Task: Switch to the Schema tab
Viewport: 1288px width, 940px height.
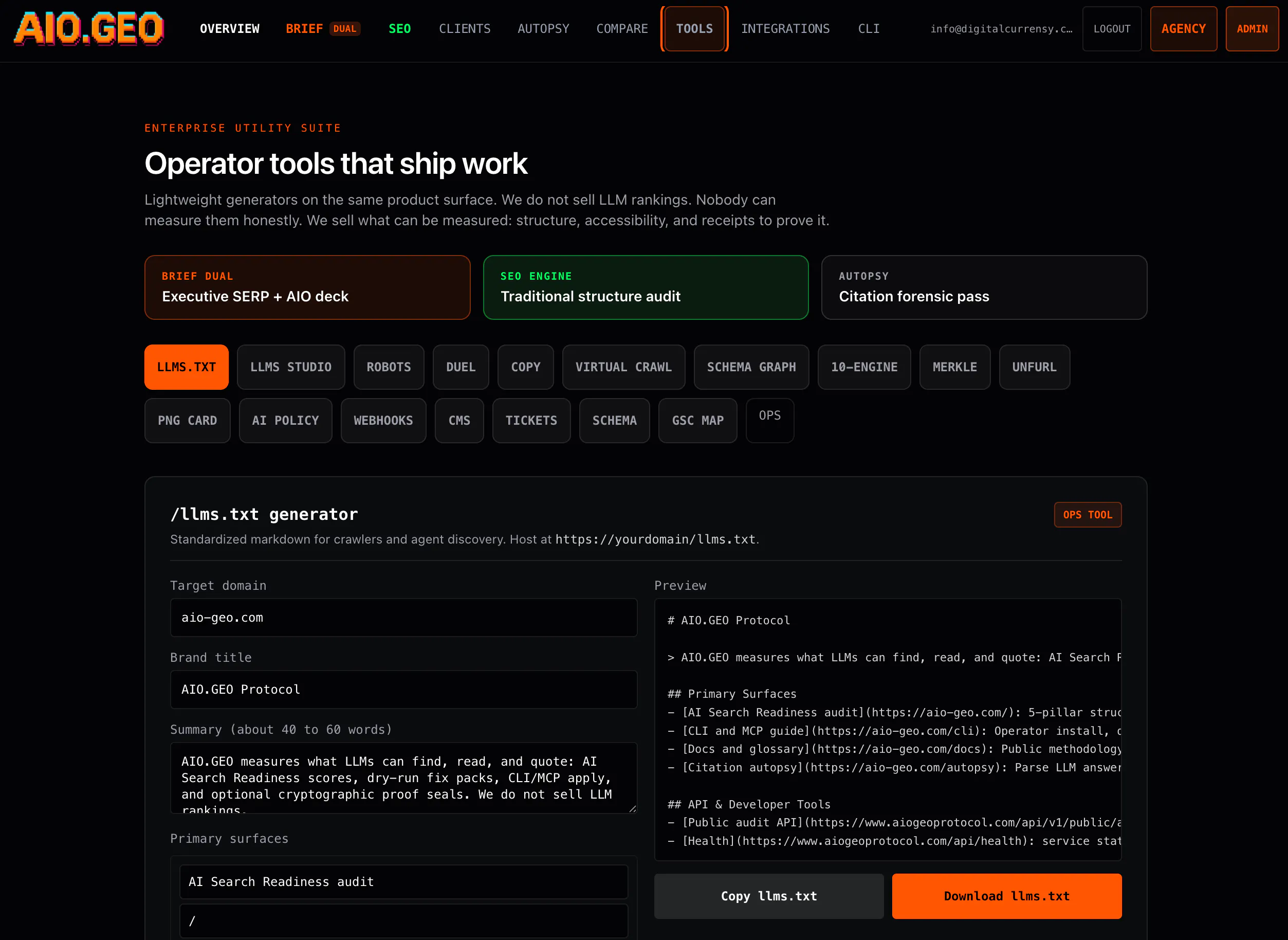Action: 614,421
